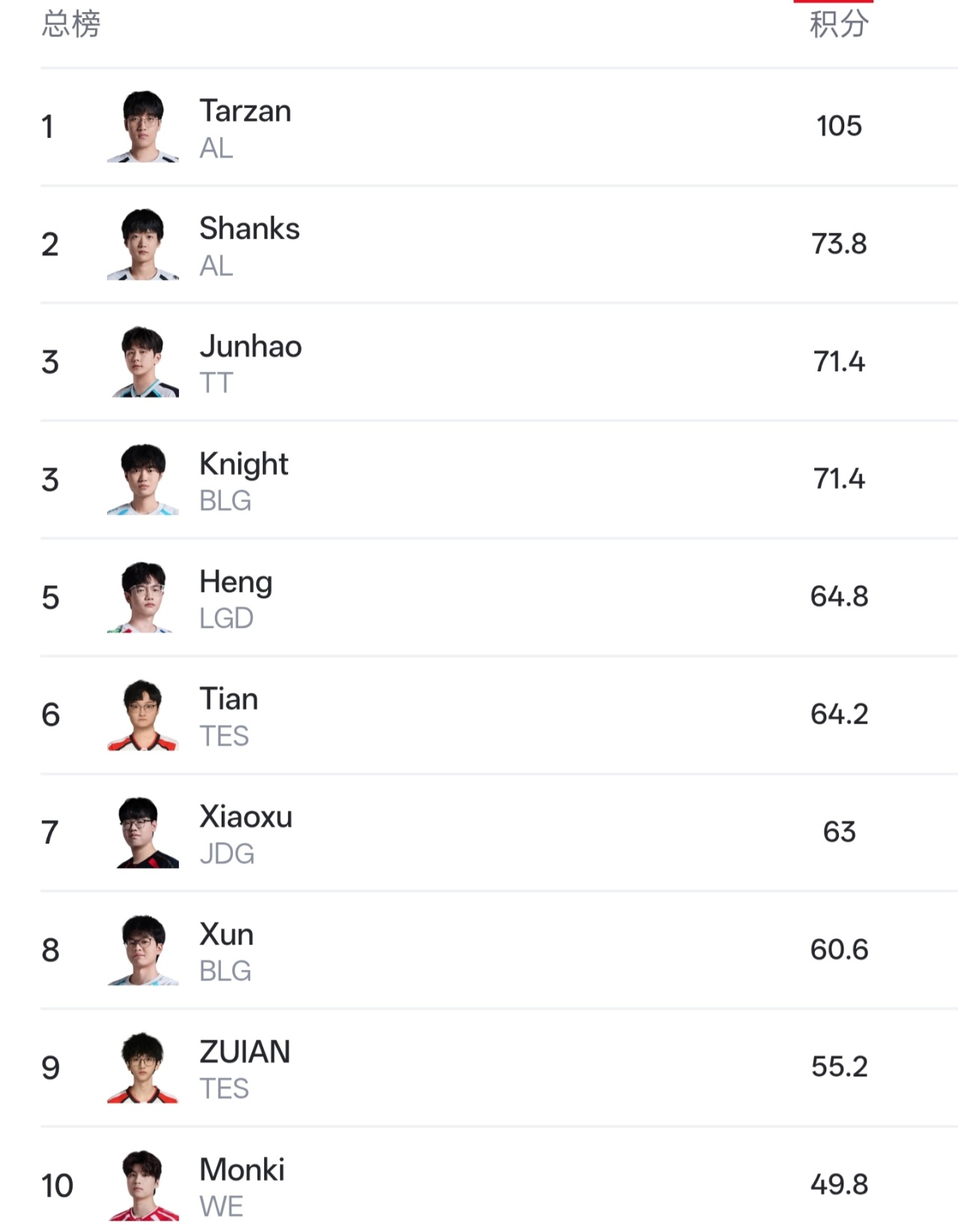Image resolution: width=958 pixels, height=1232 pixels.
Task: Tap Junhao's player photo
Action: click(x=143, y=362)
